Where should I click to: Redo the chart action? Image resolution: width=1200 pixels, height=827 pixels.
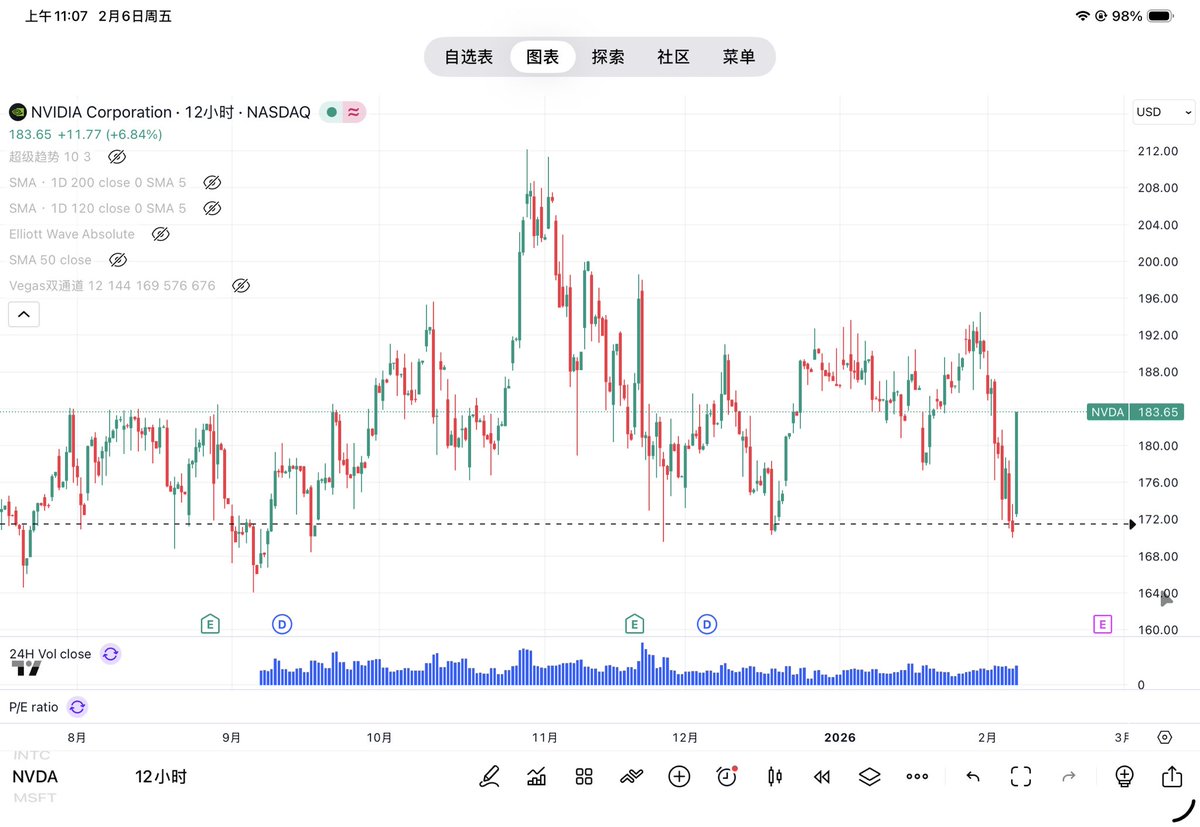[1068, 776]
